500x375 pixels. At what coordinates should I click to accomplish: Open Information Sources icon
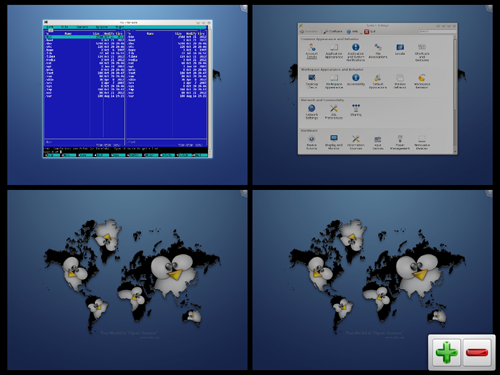pos(356,142)
